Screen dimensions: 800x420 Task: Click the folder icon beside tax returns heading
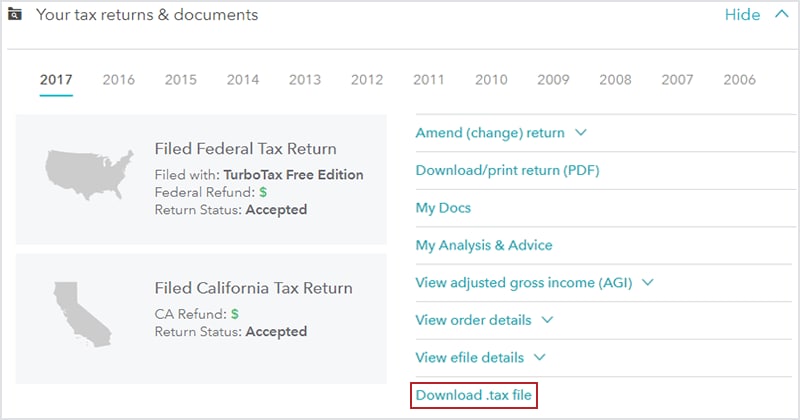[x=15, y=14]
